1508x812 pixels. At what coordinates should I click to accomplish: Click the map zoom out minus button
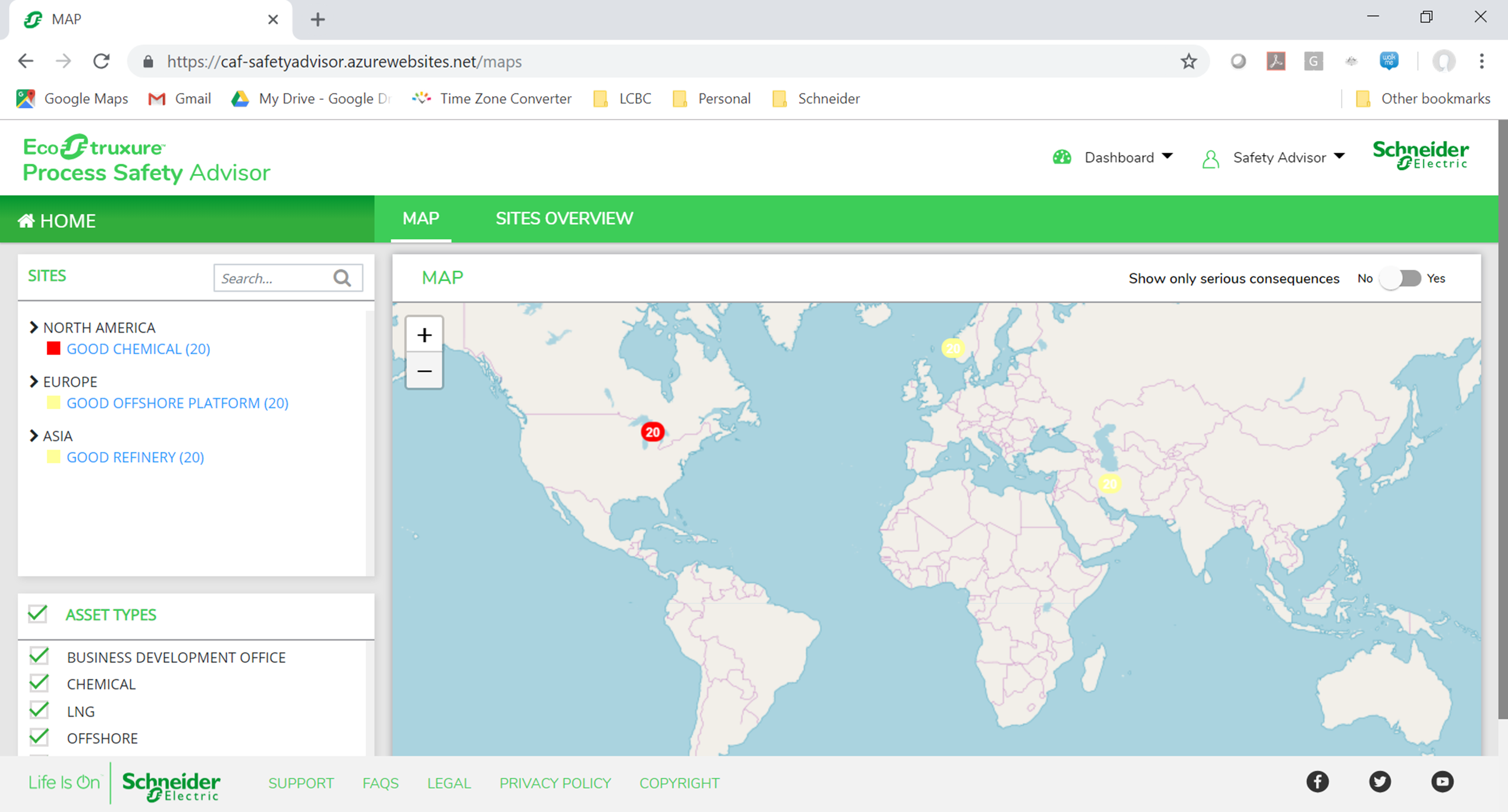pos(425,370)
